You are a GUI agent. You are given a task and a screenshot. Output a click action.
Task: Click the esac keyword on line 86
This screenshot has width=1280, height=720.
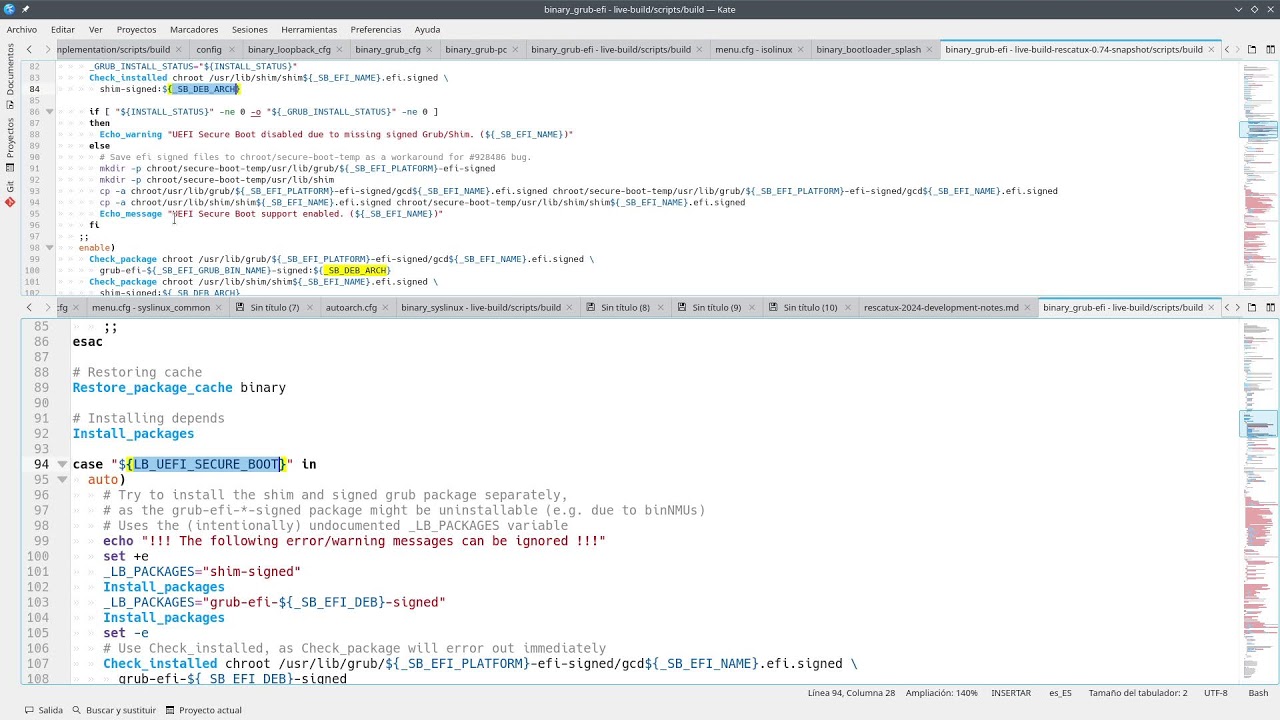[87, 341]
